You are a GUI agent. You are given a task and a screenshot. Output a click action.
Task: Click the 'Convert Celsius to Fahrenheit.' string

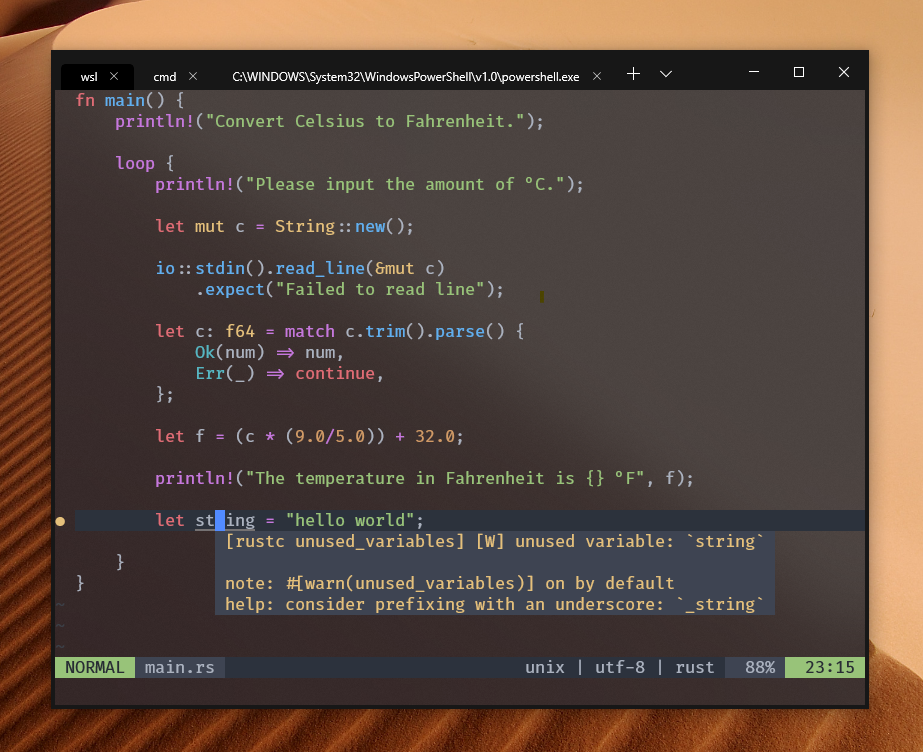point(364,121)
